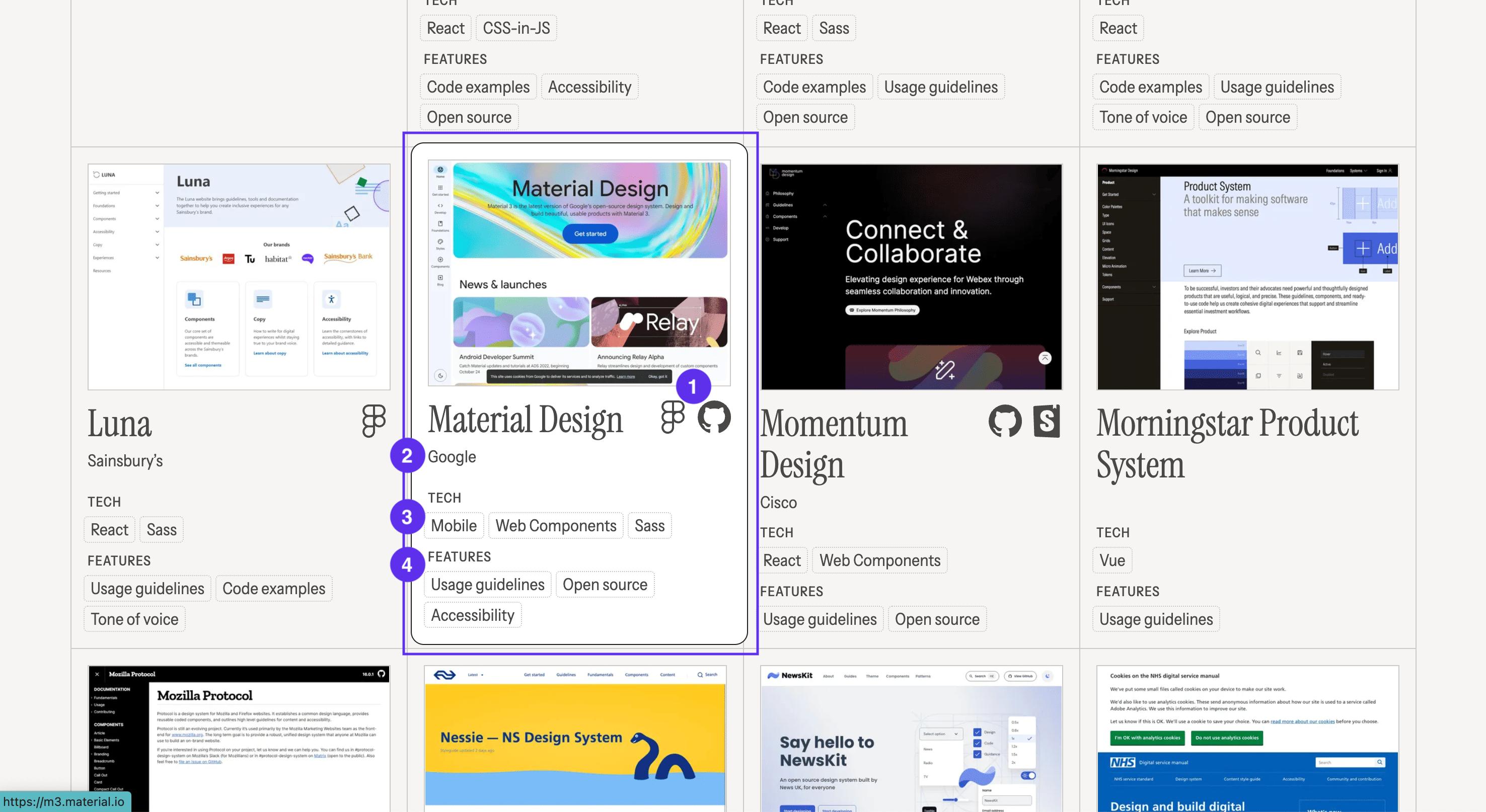Open the Material Design screenshot thumbnail
Screen dimensions: 1486x812
579,273
